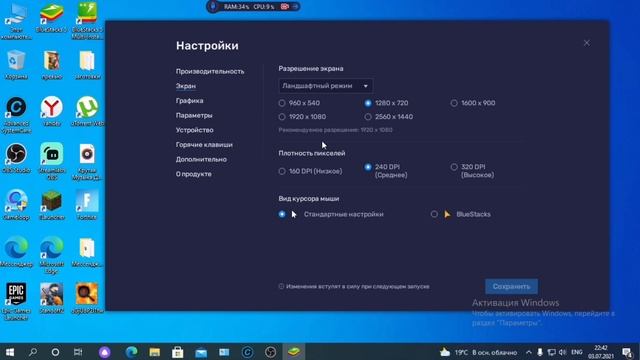
Task: Open the purple Alice assistant taskbar icon
Action: tap(104, 352)
